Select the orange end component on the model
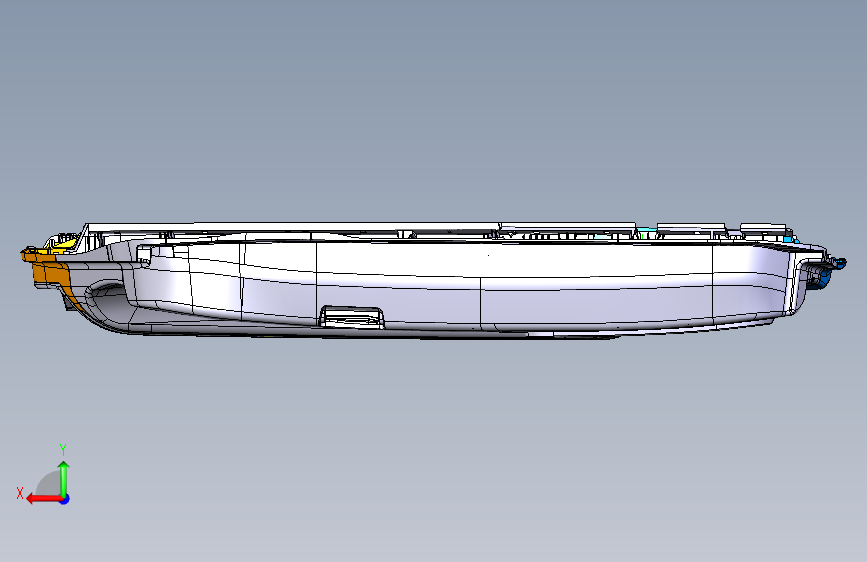Image resolution: width=867 pixels, height=562 pixels. [x=53, y=275]
